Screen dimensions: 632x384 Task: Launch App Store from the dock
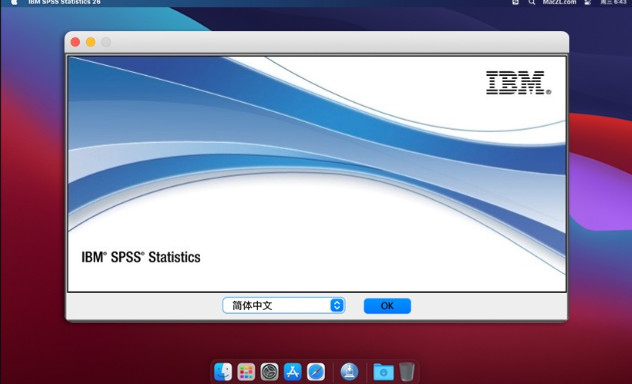pyautogui.click(x=293, y=372)
